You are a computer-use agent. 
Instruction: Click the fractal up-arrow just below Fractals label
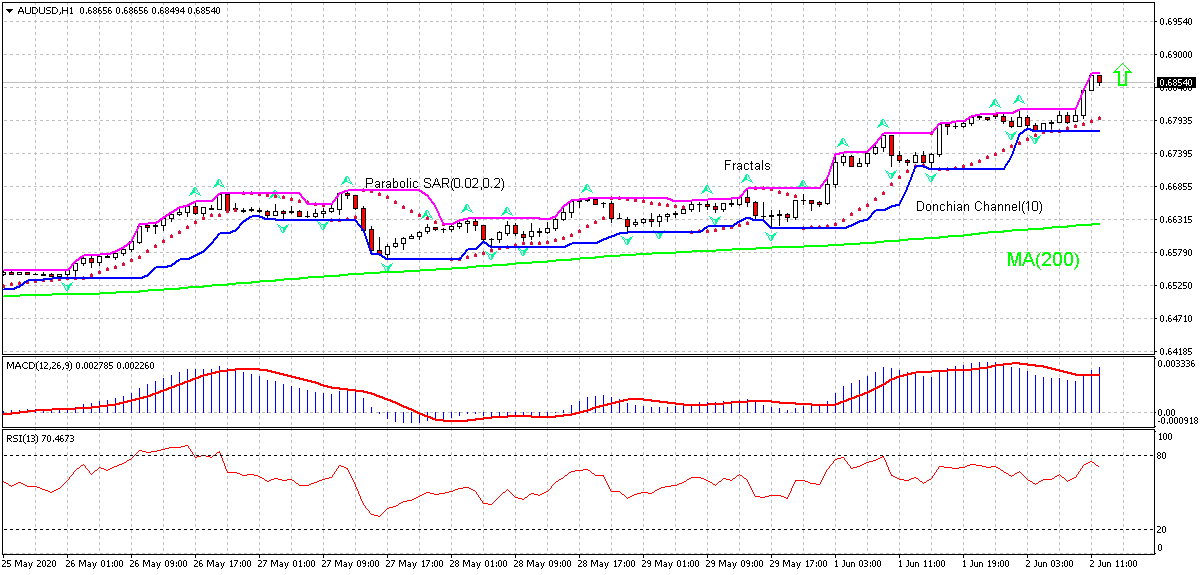coord(747,178)
